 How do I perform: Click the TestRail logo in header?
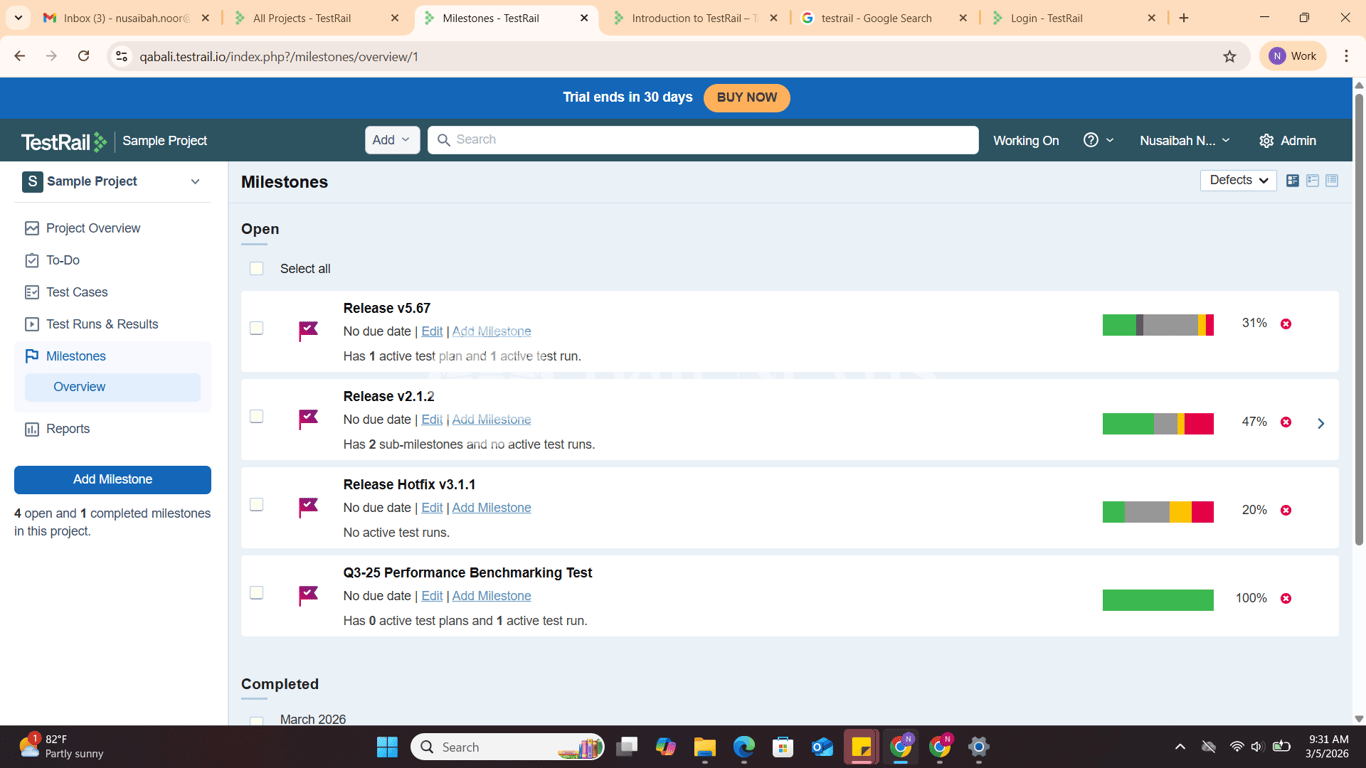[64, 142]
